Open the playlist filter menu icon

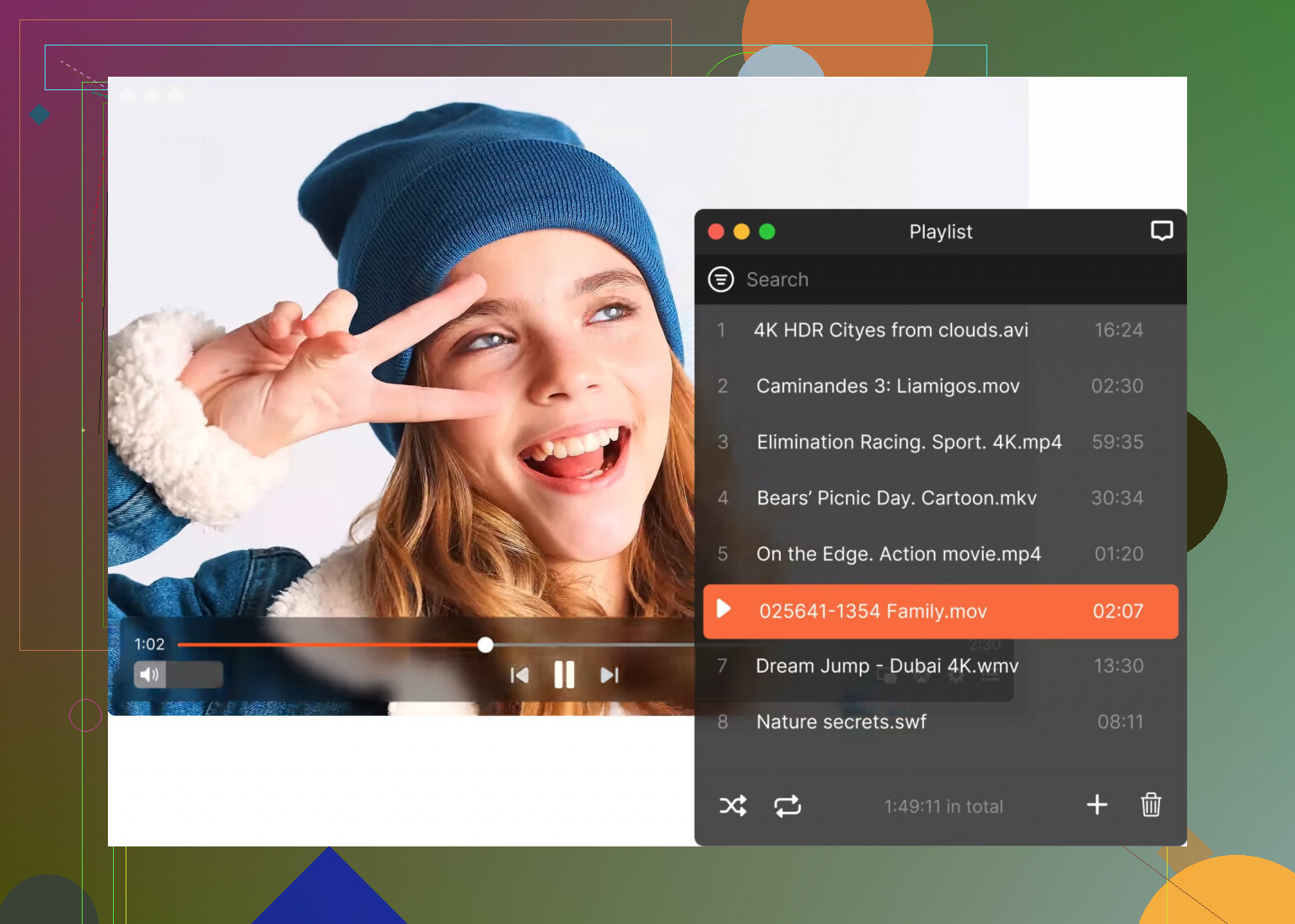[x=721, y=279]
